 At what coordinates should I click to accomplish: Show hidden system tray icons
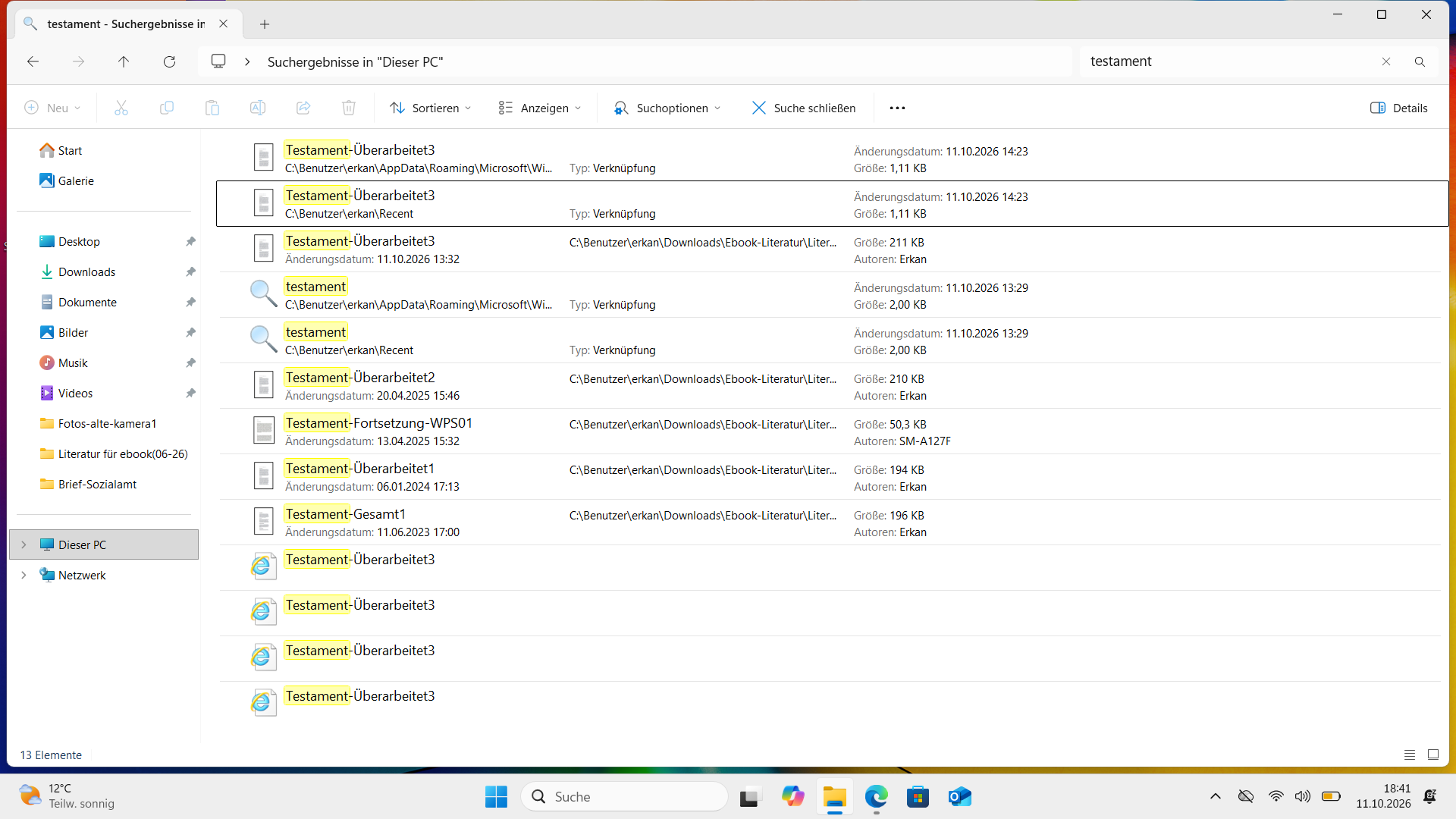(x=1215, y=796)
